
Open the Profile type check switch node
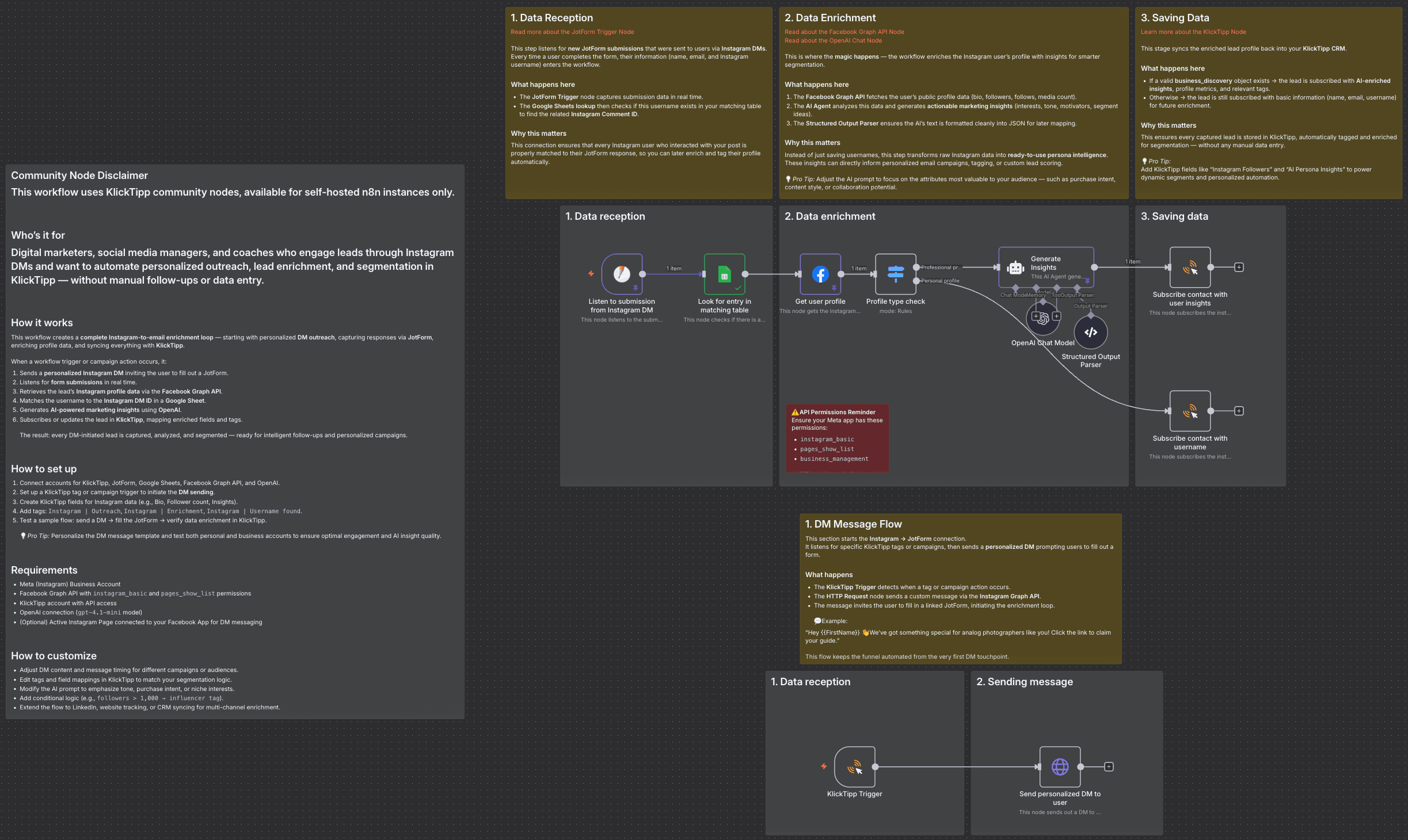(x=895, y=274)
